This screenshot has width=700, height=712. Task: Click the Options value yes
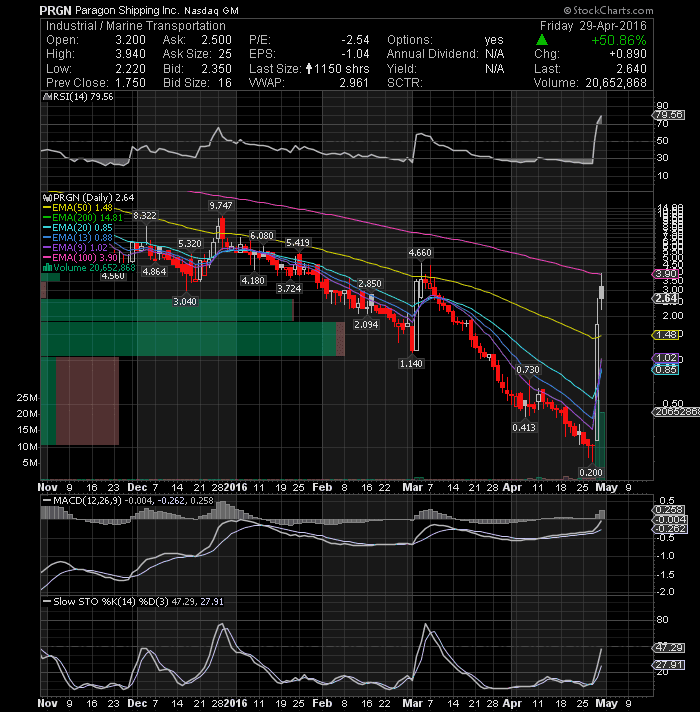pos(494,40)
